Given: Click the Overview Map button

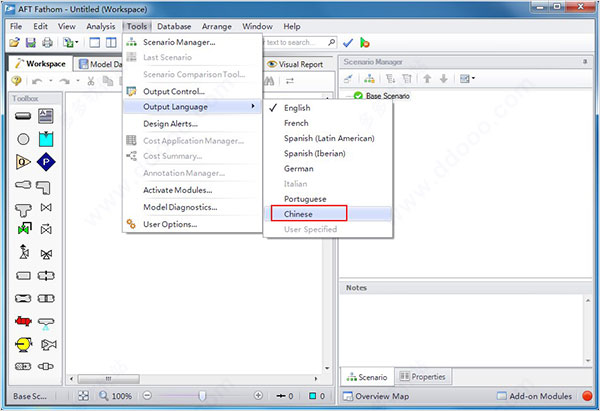Looking at the screenshot, I should coord(376,396).
